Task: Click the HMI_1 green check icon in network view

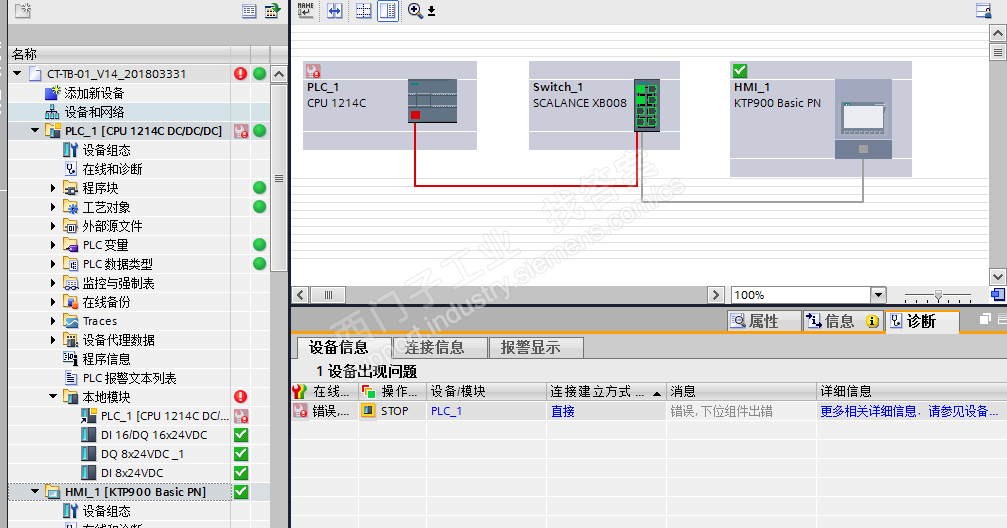Action: [x=740, y=70]
